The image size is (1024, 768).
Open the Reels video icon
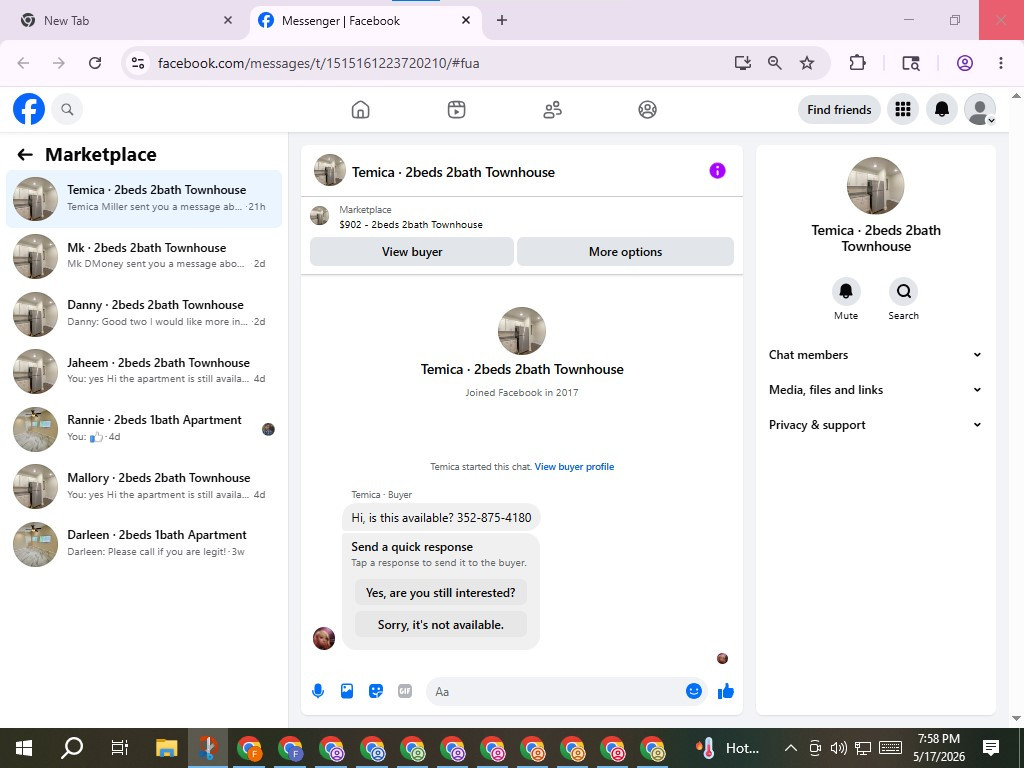456,109
